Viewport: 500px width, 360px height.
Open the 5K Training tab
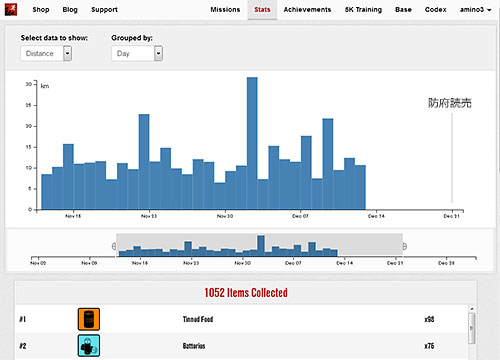(x=363, y=10)
